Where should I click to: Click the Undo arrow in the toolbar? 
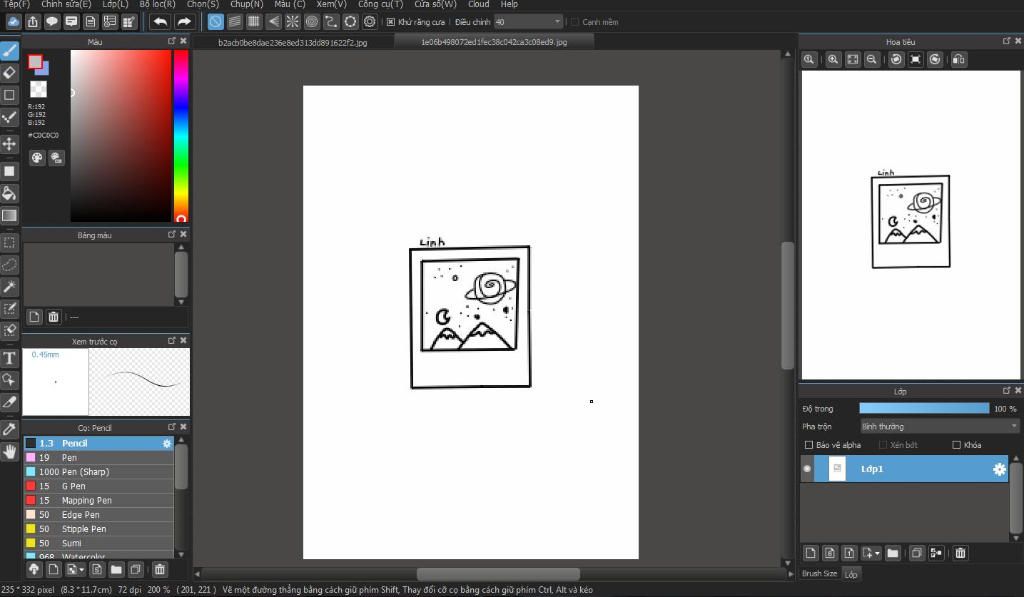pos(159,22)
